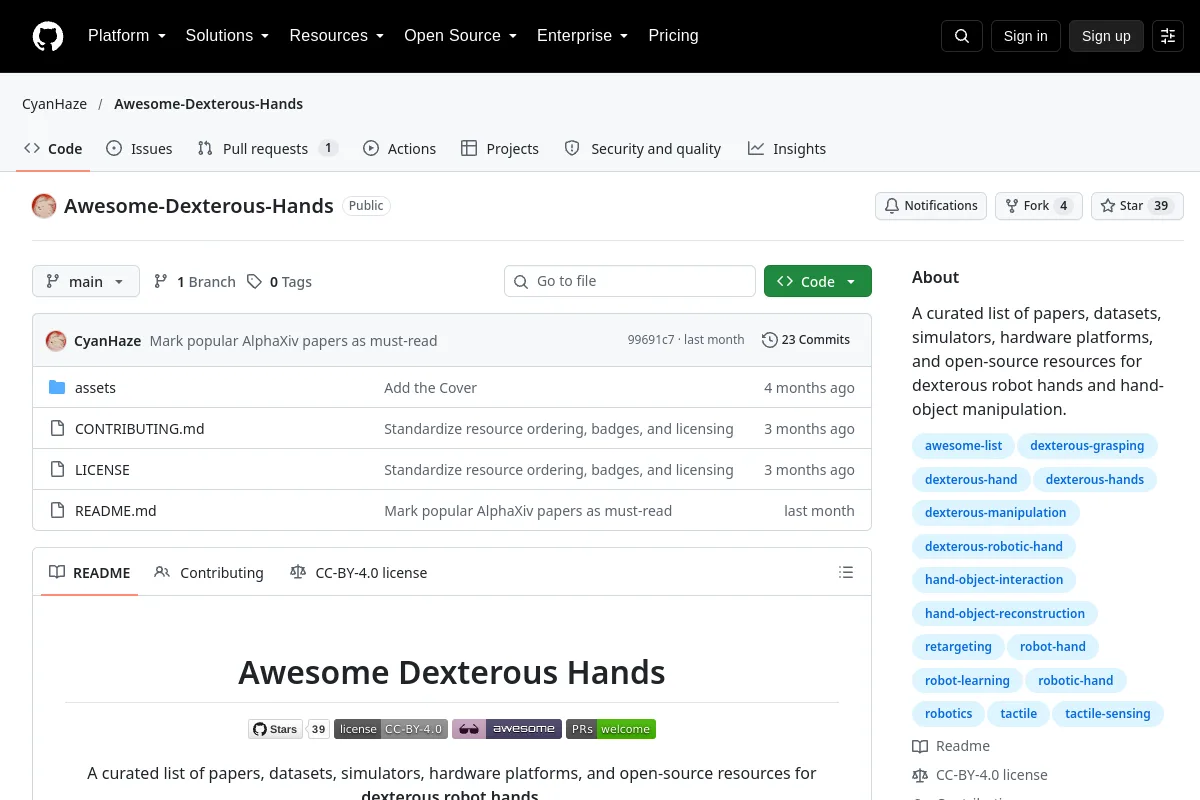Open the dexterous-grasping topic tag
This screenshot has height=800, width=1200.
(1087, 446)
